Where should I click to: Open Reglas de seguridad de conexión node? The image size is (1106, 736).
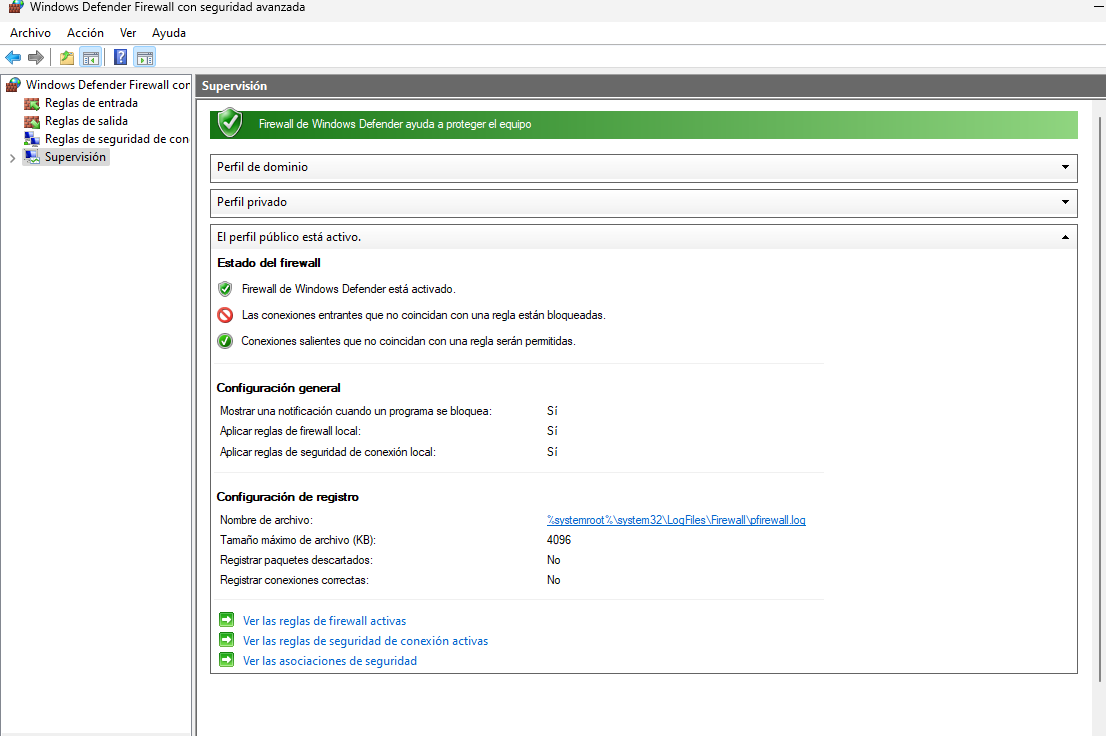116,139
